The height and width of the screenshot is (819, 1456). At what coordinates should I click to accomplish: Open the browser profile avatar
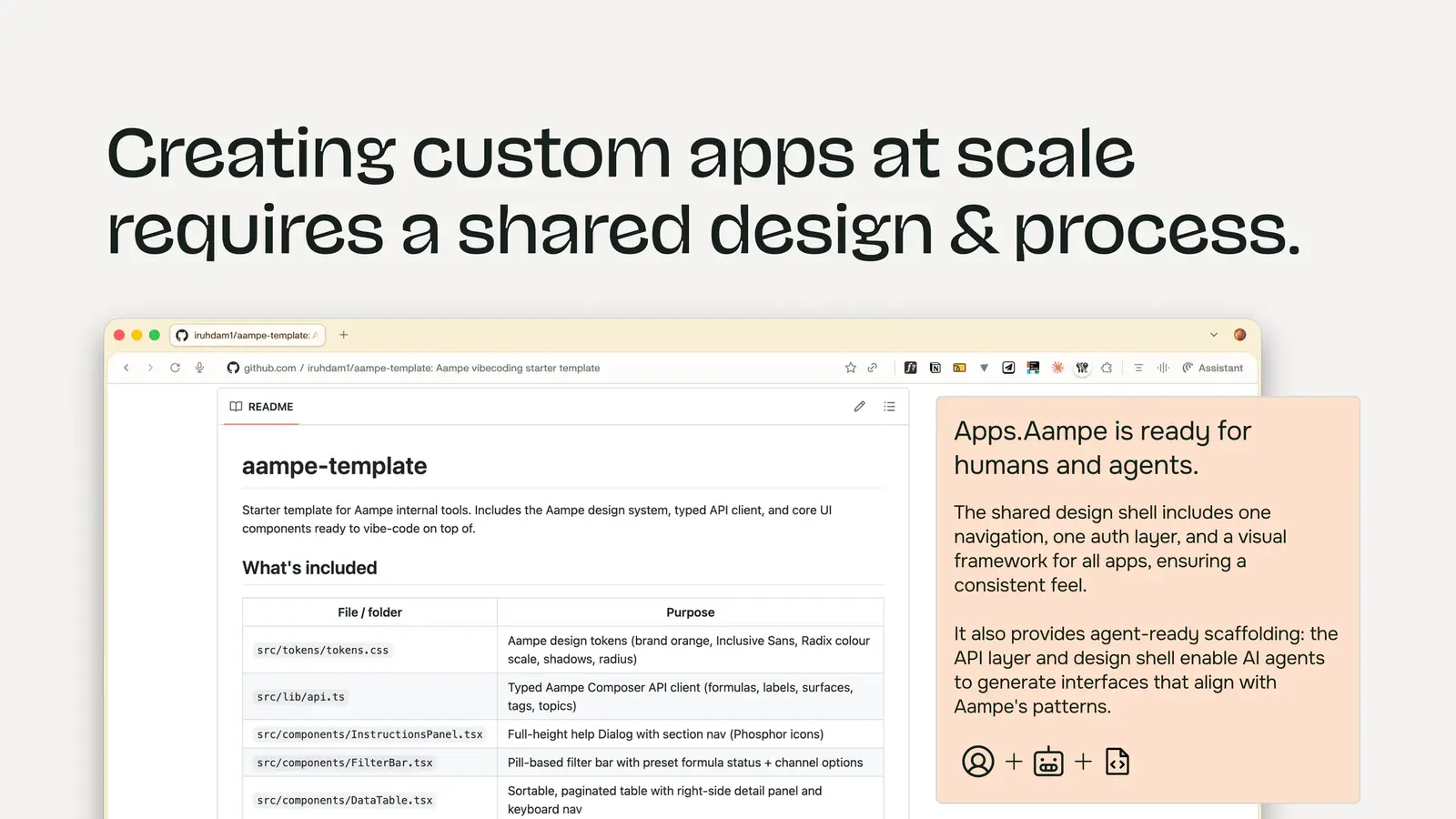tap(1239, 335)
